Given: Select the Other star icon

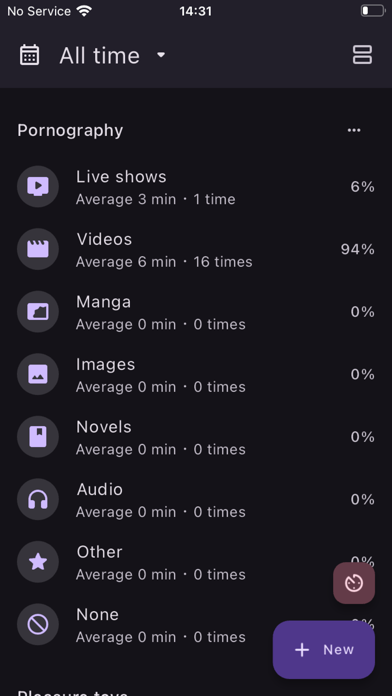Looking at the screenshot, I should [x=38, y=562].
